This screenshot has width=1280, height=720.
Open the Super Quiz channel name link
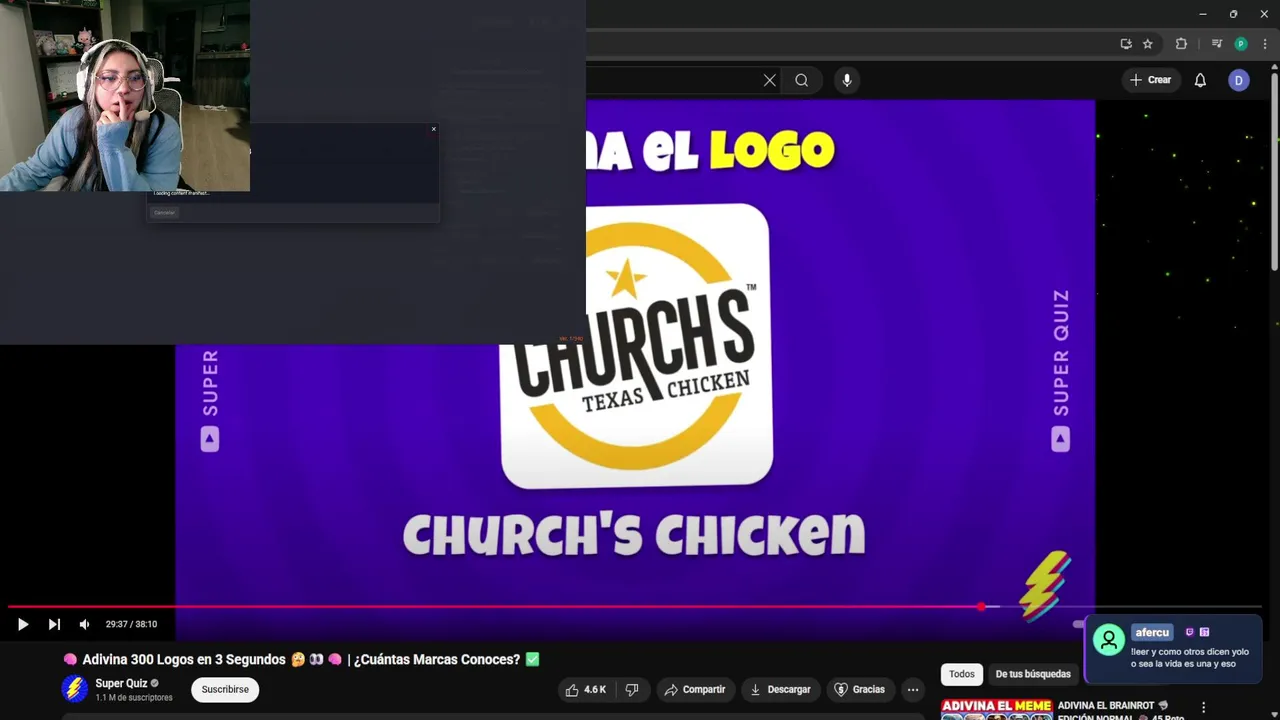121,683
